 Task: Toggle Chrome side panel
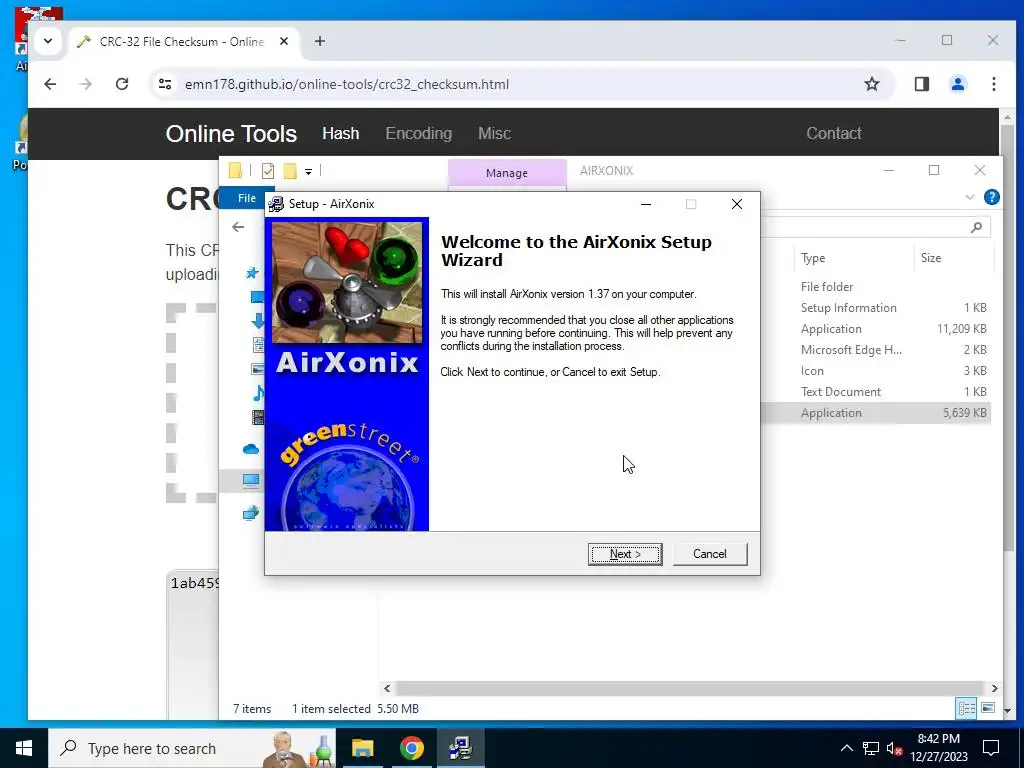click(x=921, y=84)
